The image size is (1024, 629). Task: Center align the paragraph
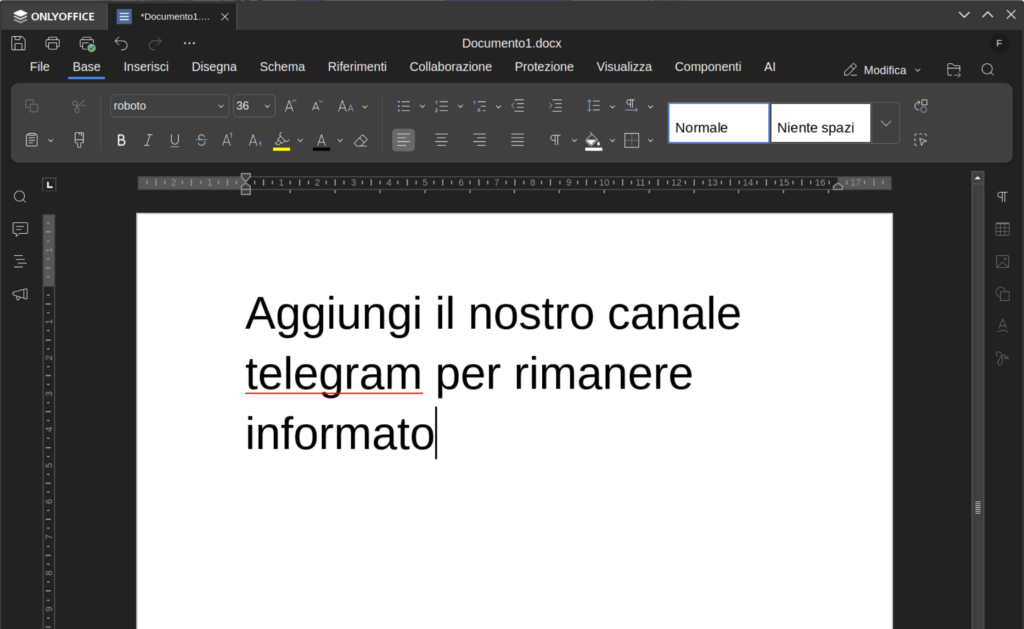coord(441,140)
